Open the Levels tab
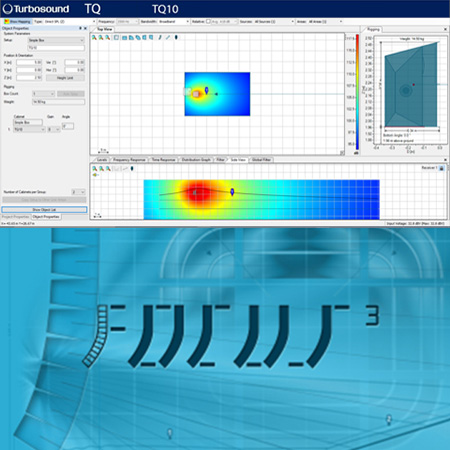The width and height of the screenshot is (450, 450). pos(102,160)
